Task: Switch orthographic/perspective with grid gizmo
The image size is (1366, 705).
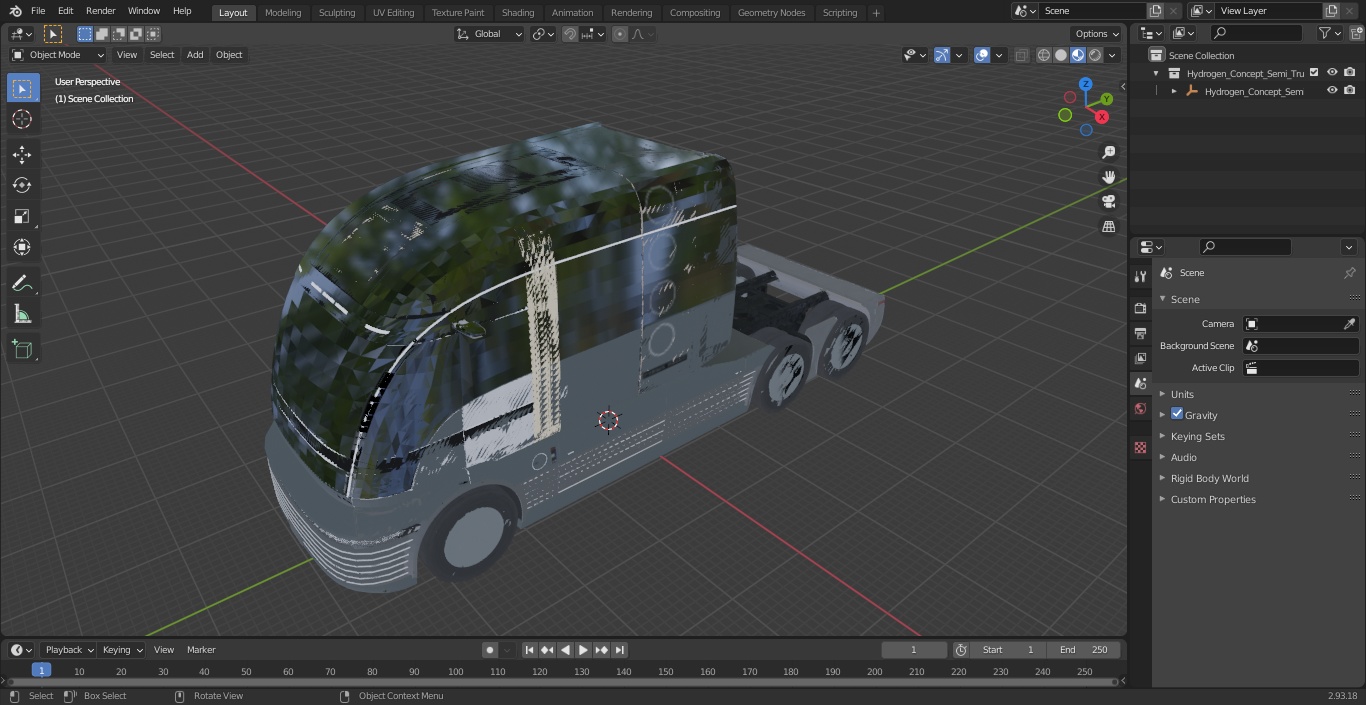Action: pyautogui.click(x=1108, y=227)
